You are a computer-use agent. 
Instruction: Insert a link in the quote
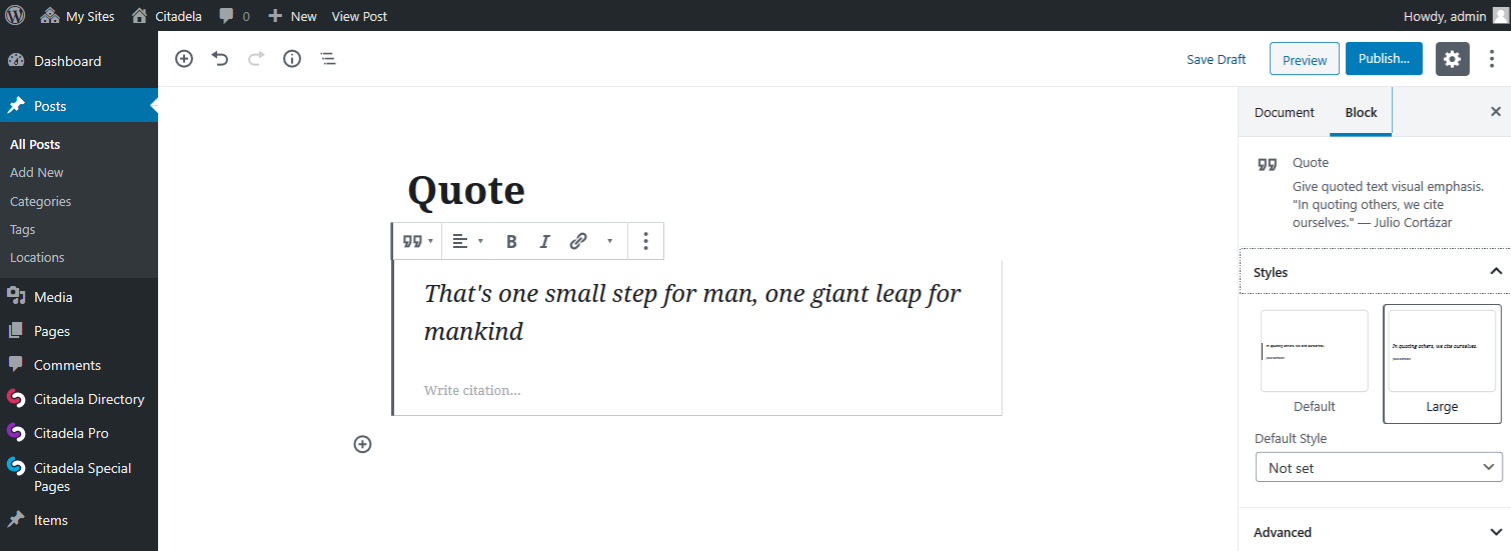pyautogui.click(x=578, y=241)
